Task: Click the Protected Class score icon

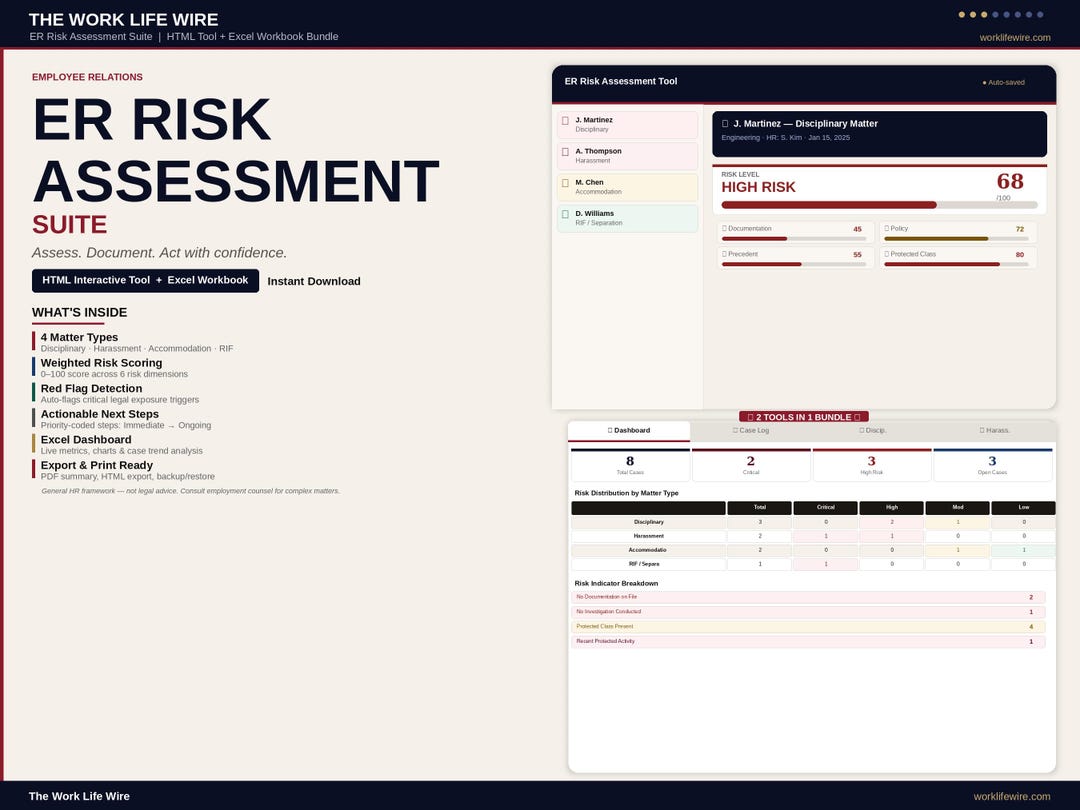Action: [x=886, y=254]
